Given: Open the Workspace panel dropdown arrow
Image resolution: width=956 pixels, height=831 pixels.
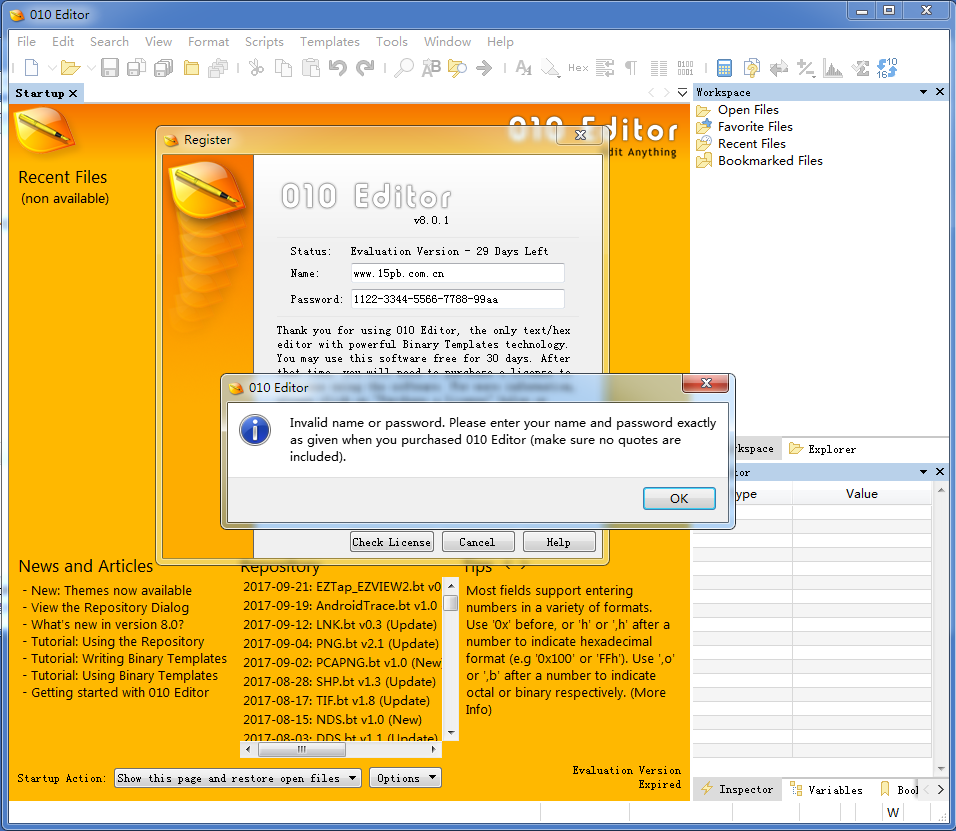Looking at the screenshot, I should click(923, 91).
